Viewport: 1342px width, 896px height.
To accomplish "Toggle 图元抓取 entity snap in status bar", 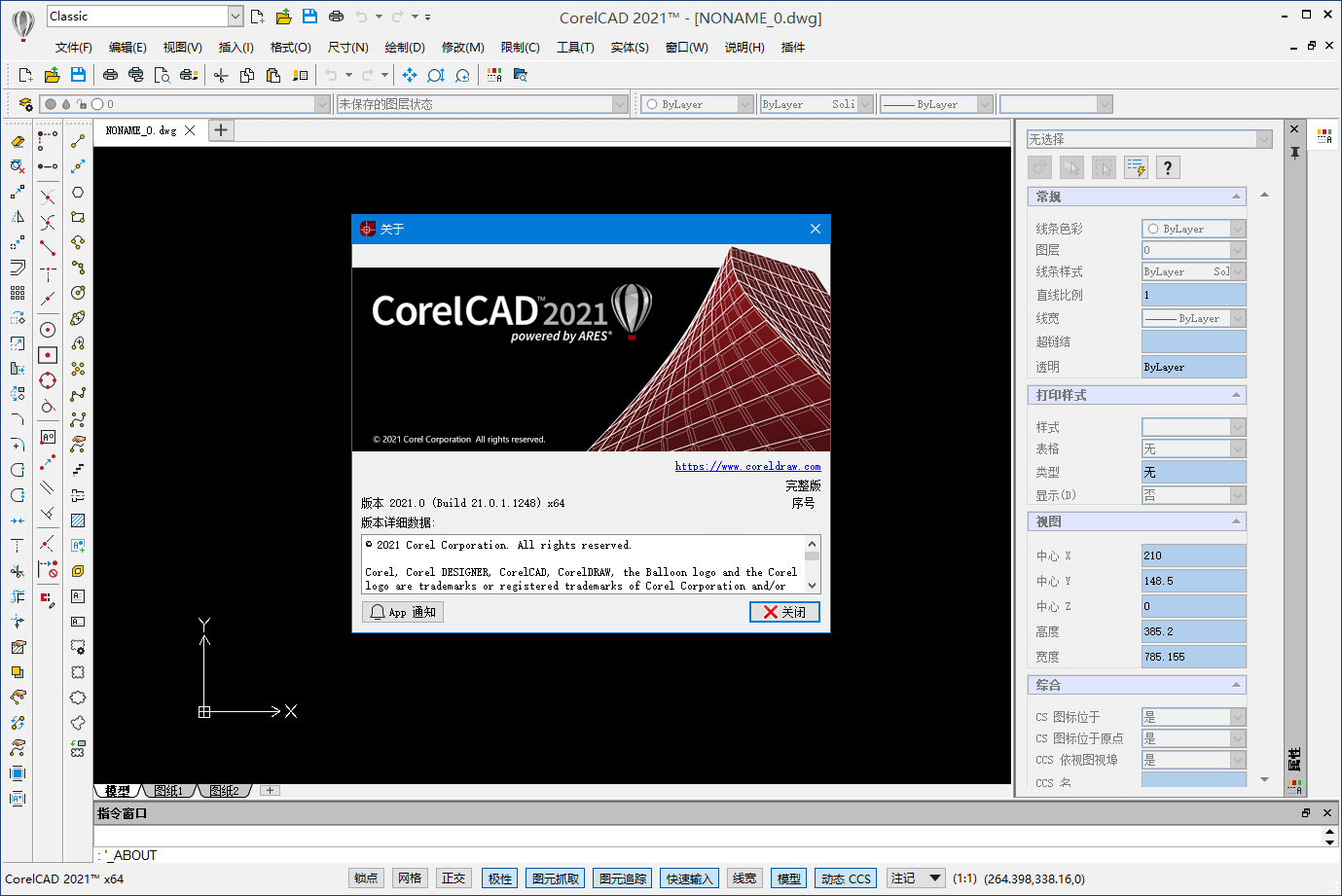I will [x=556, y=878].
